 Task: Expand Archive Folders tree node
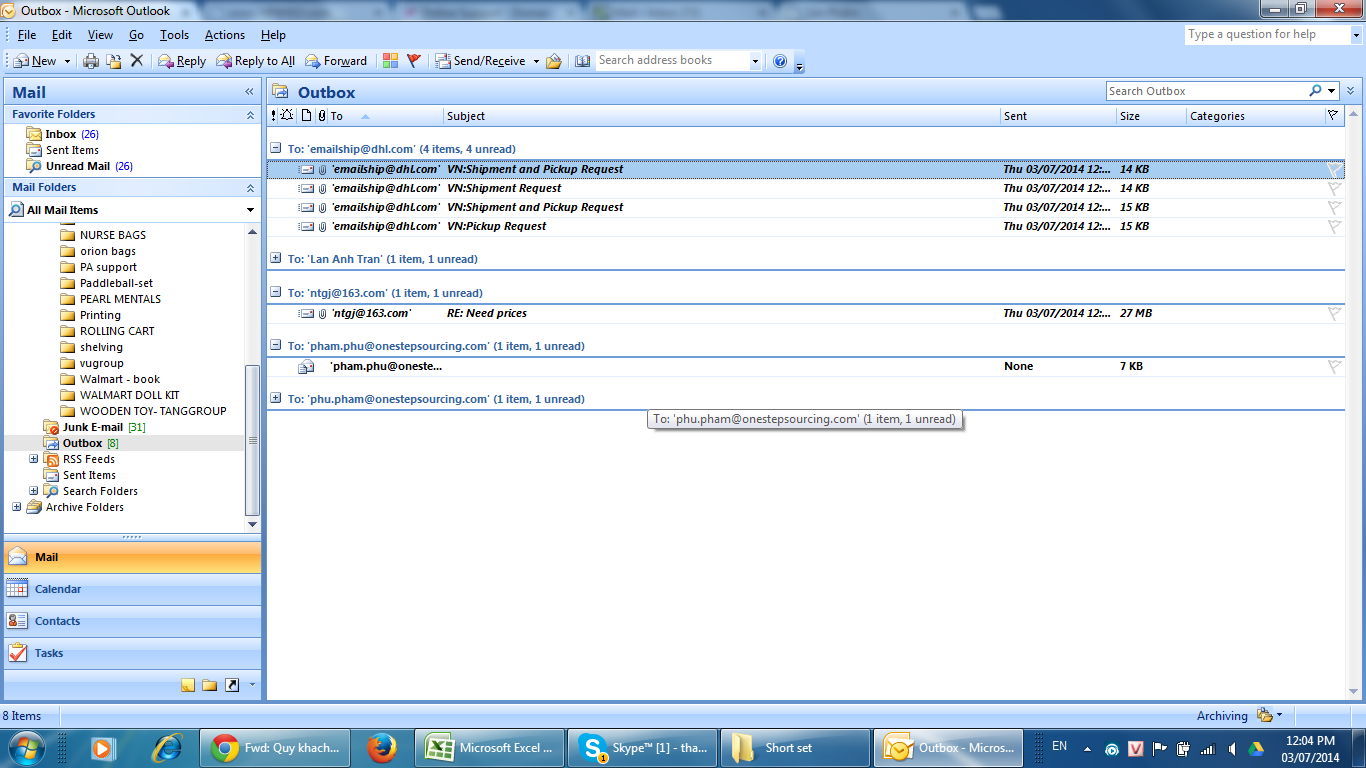16,507
